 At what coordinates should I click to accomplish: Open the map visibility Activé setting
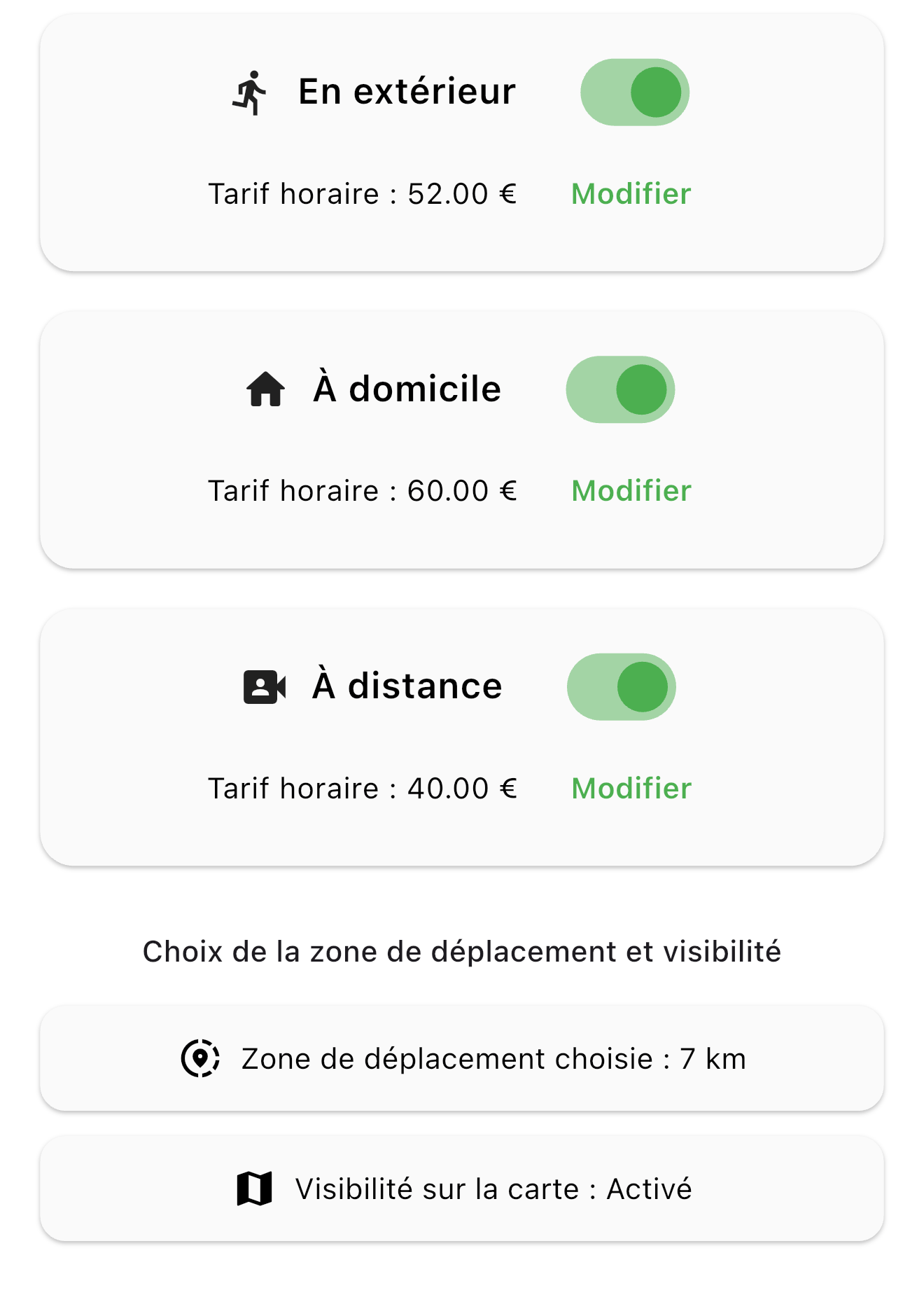[x=493, y=1189]
